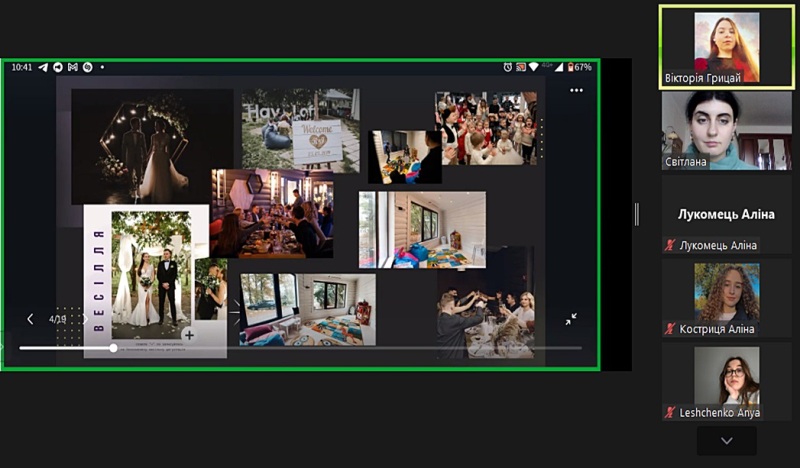Screen dimensions: 800x468
Task: Click the speaker notification icon next to Telegram
Action: pyautogui.click(x=58, y=67)
